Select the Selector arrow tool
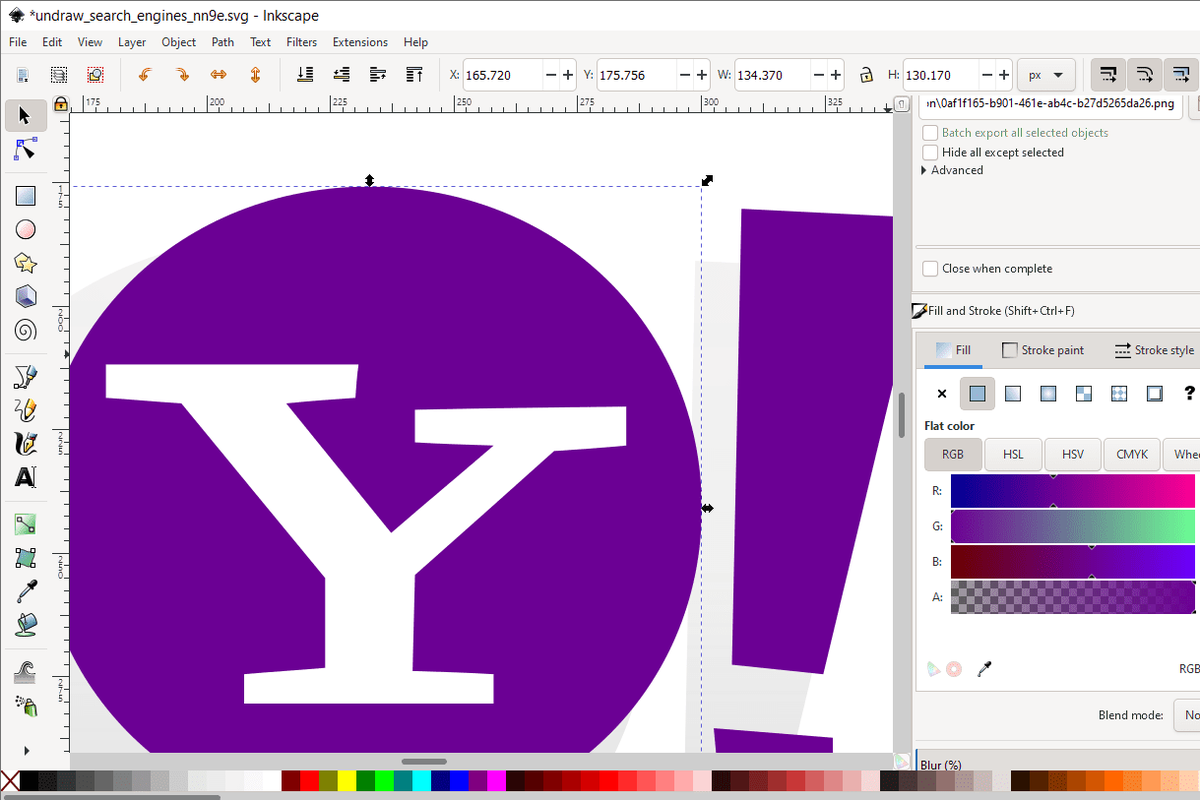 26,116
